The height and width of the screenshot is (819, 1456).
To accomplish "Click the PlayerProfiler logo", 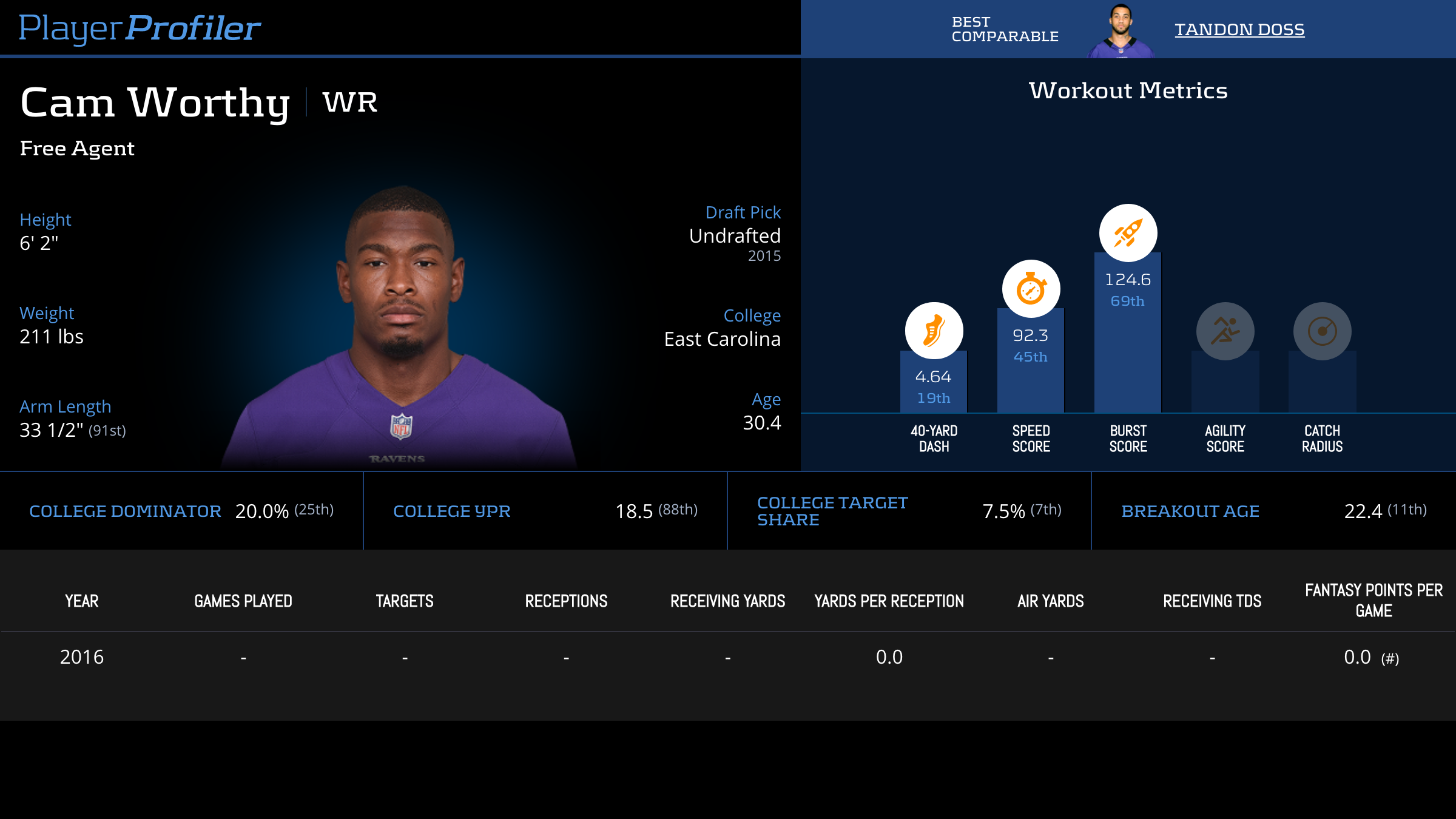I will point(140,28).
